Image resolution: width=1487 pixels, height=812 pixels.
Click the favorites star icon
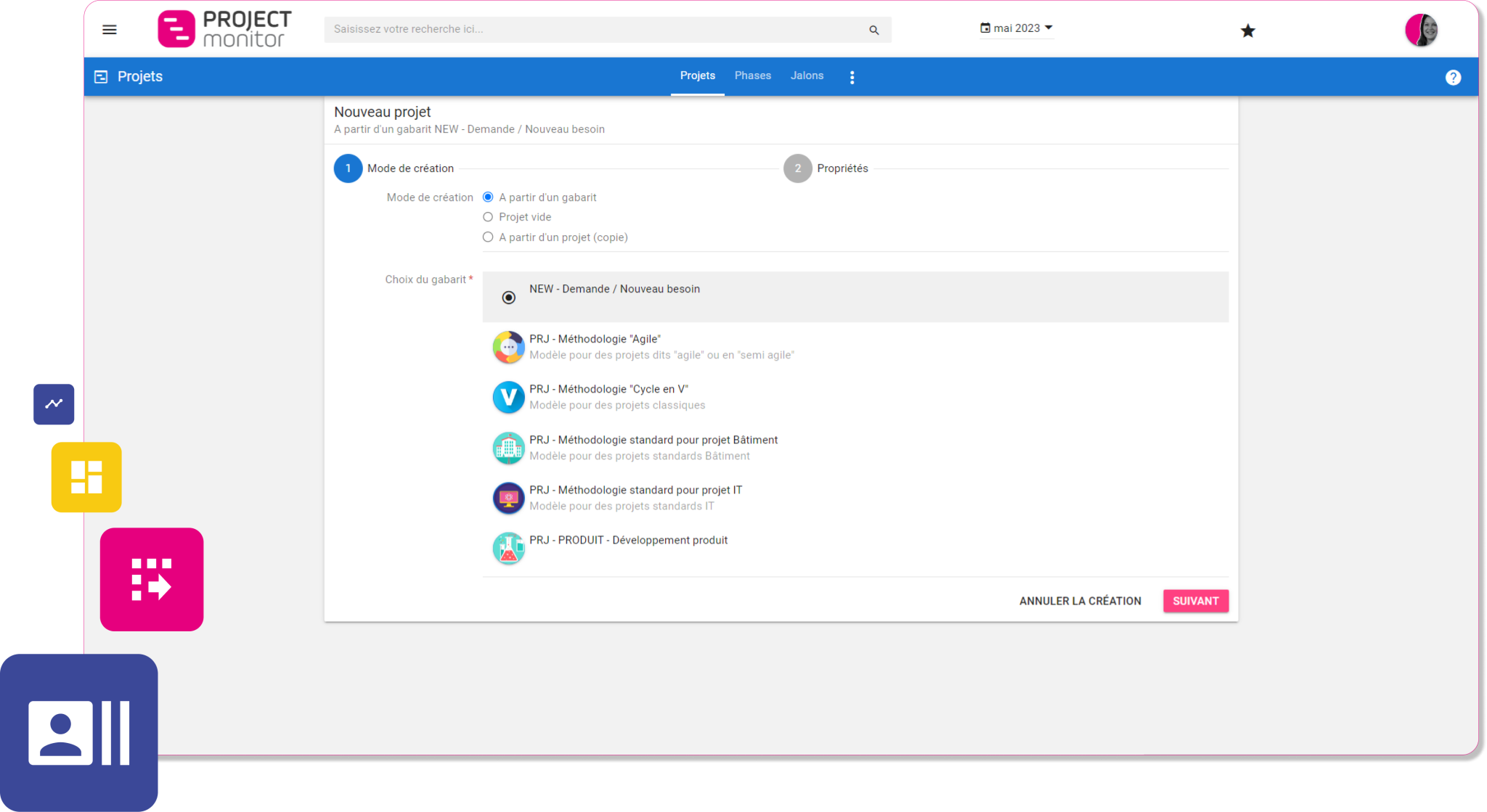pos(1248,30)
